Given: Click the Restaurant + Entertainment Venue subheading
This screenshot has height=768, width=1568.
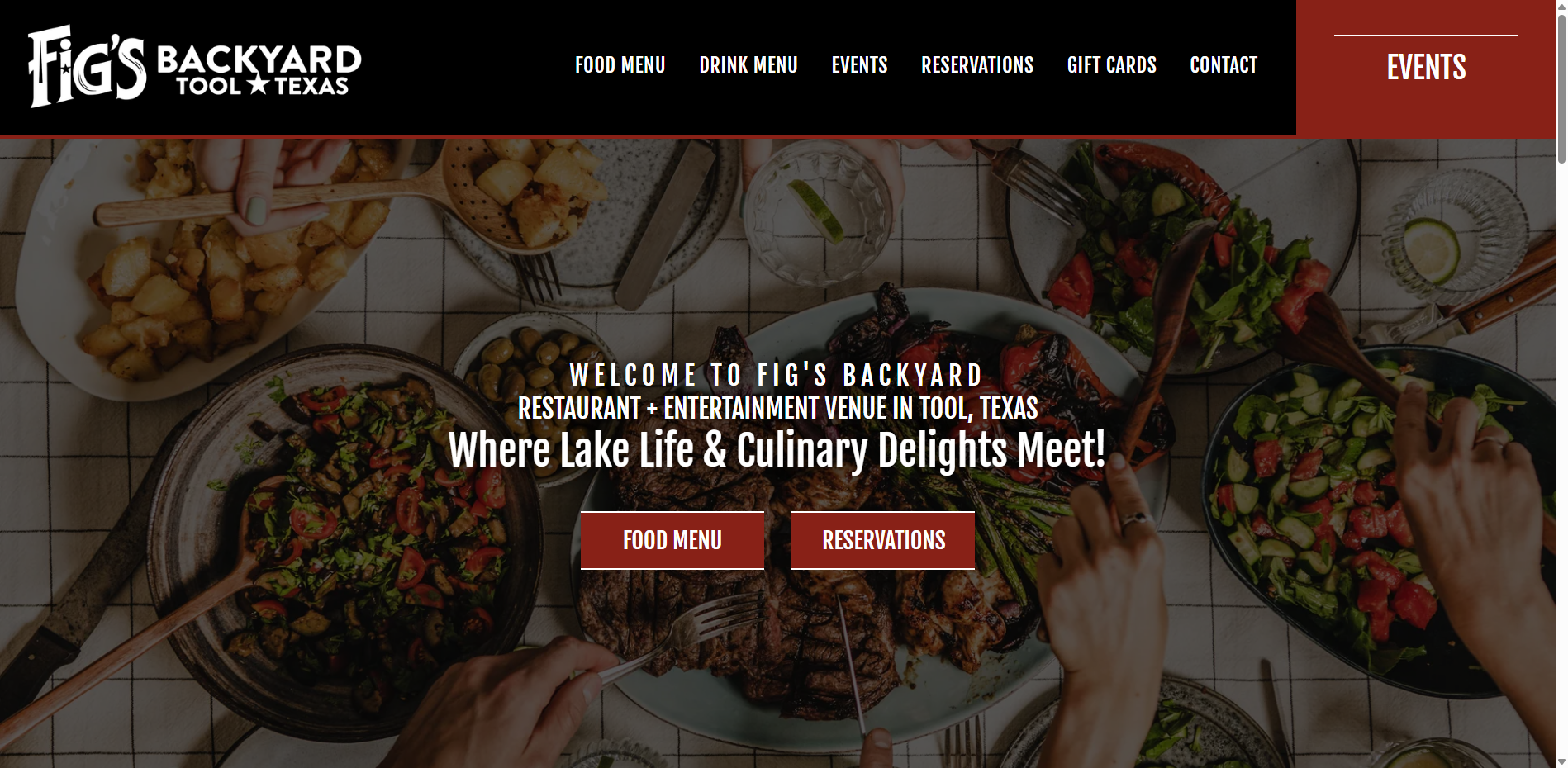Looking at the screenshot, I should 777,409.
